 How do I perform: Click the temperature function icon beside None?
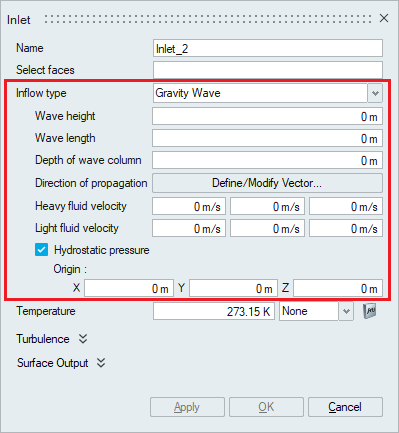(x=370, y=311)
